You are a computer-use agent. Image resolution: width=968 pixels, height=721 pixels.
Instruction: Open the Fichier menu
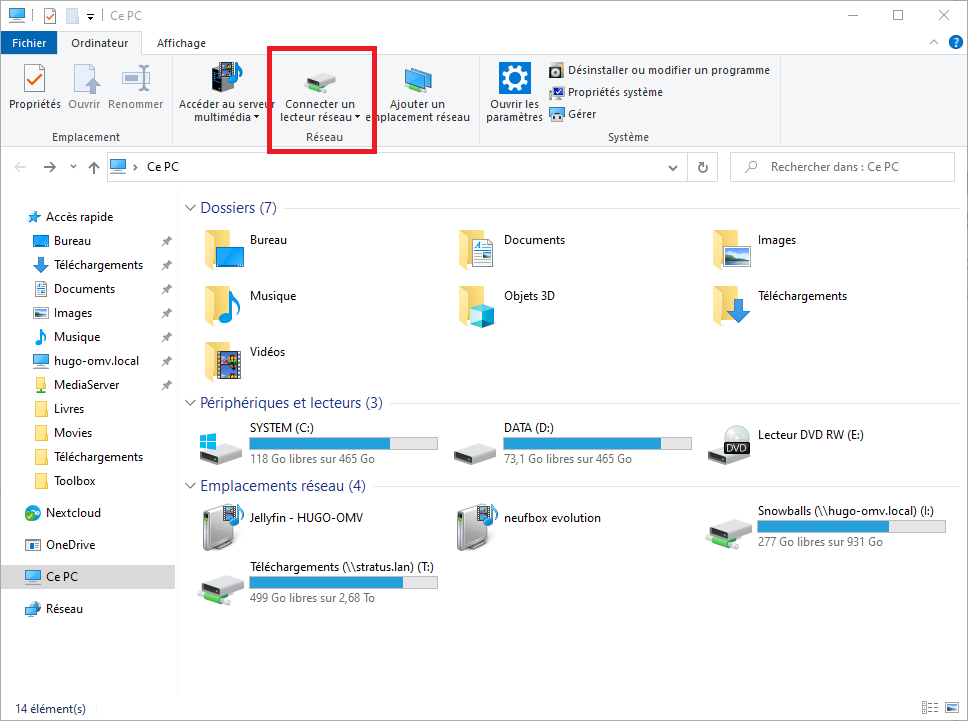coord(29,43)
